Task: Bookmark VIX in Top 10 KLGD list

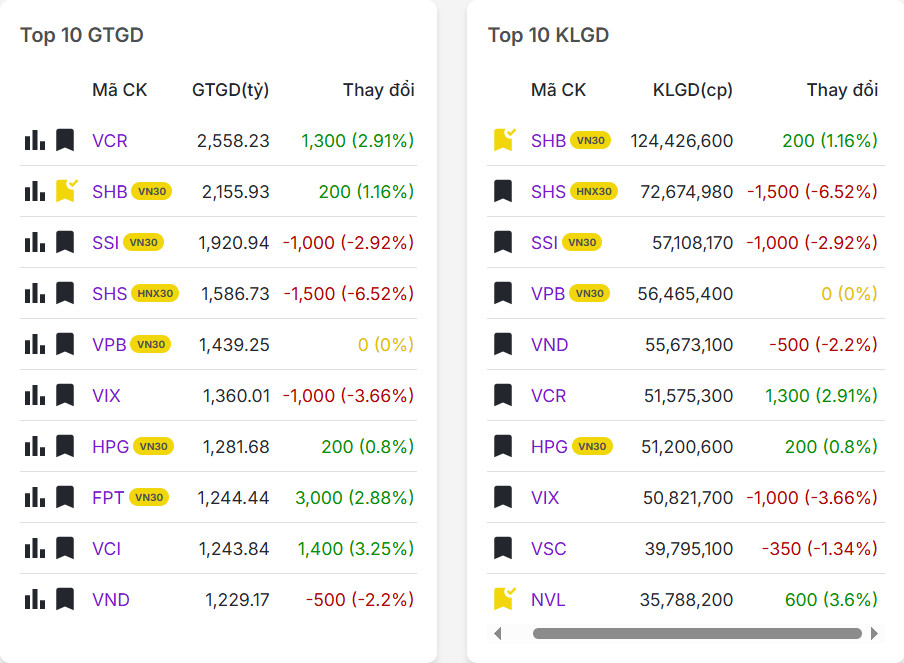Action: click(503, 497)
